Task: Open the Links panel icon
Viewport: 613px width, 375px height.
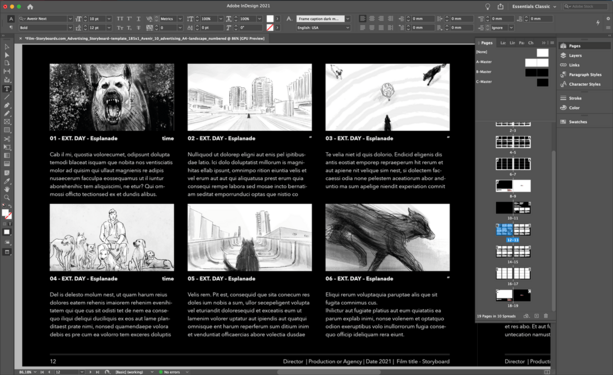Action: pos(563,65)
